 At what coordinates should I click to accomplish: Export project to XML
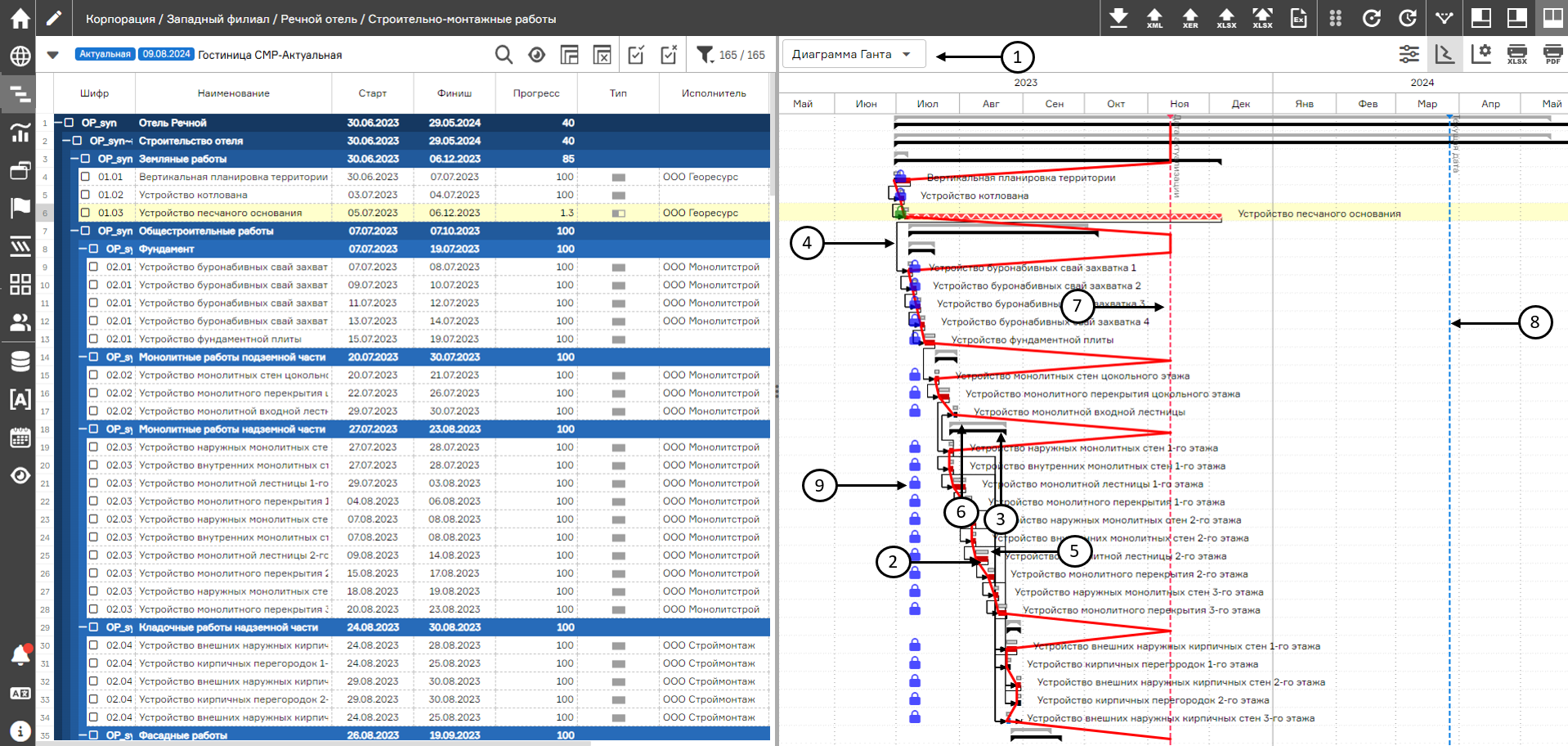click(x=1154, y=18)
